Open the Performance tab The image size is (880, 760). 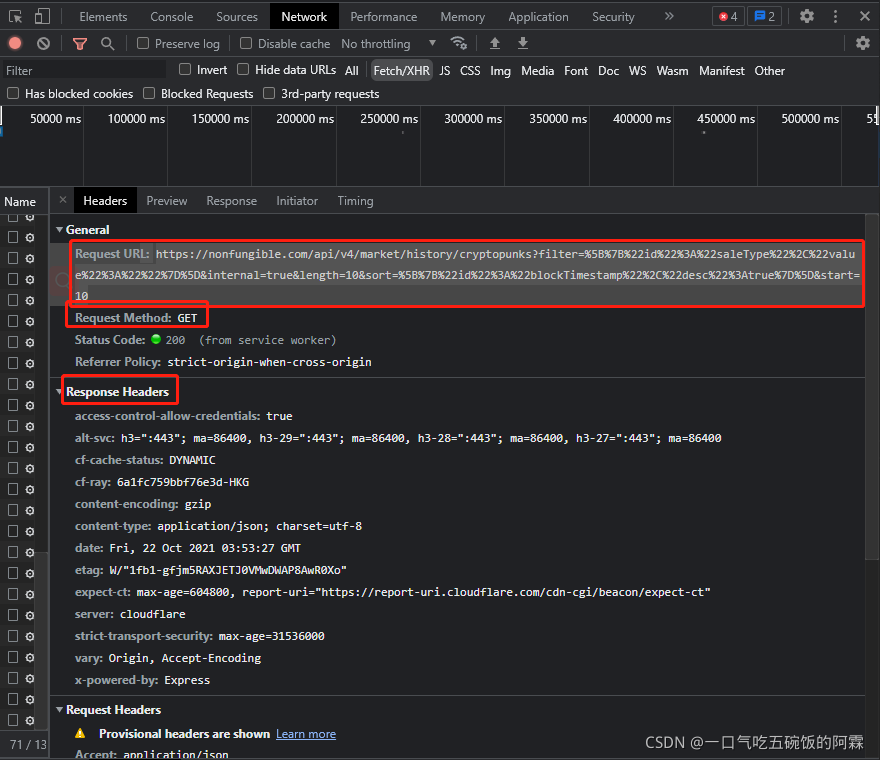click(x=383, y=17)
